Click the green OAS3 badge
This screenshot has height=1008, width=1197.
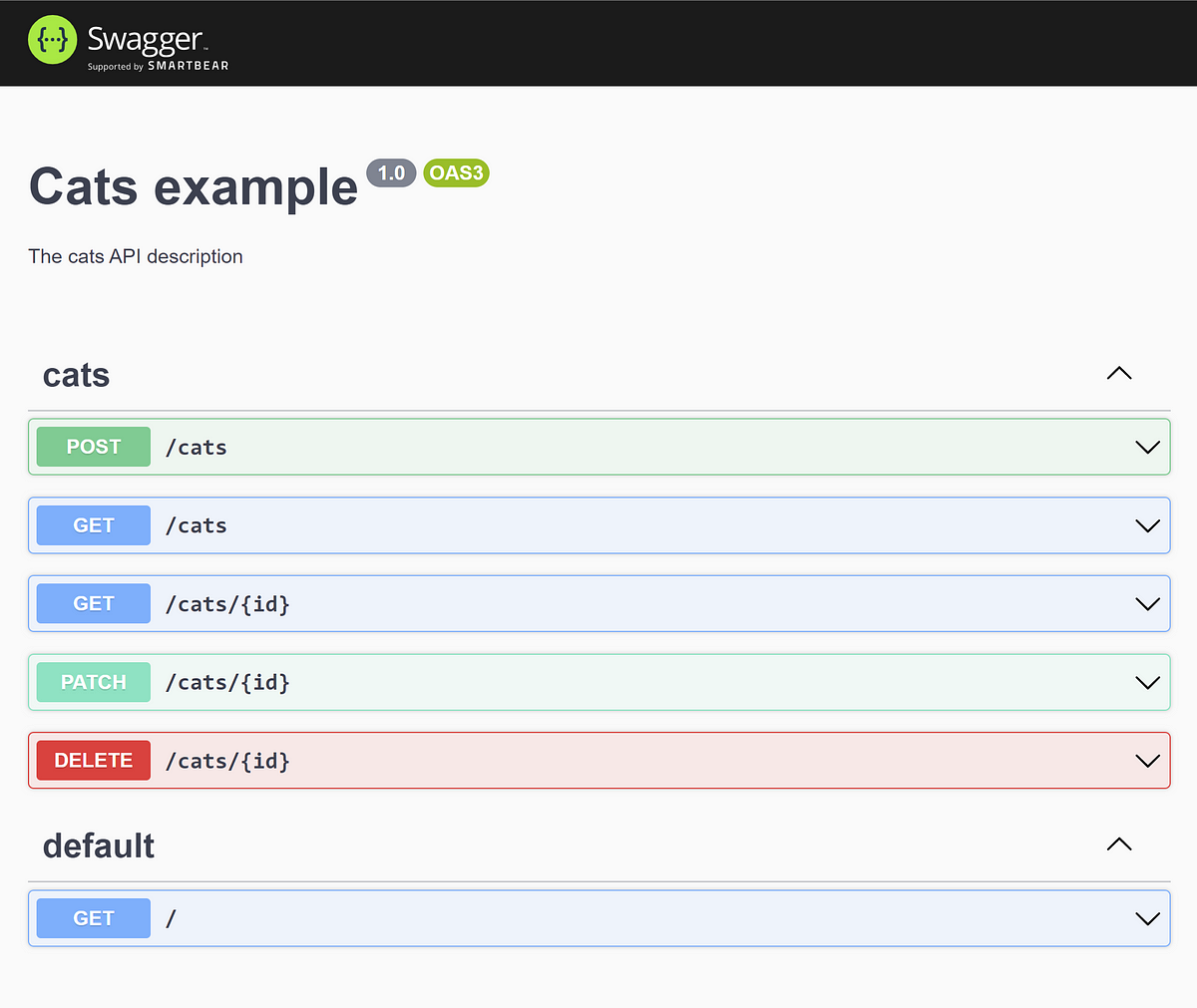point(456,172)
